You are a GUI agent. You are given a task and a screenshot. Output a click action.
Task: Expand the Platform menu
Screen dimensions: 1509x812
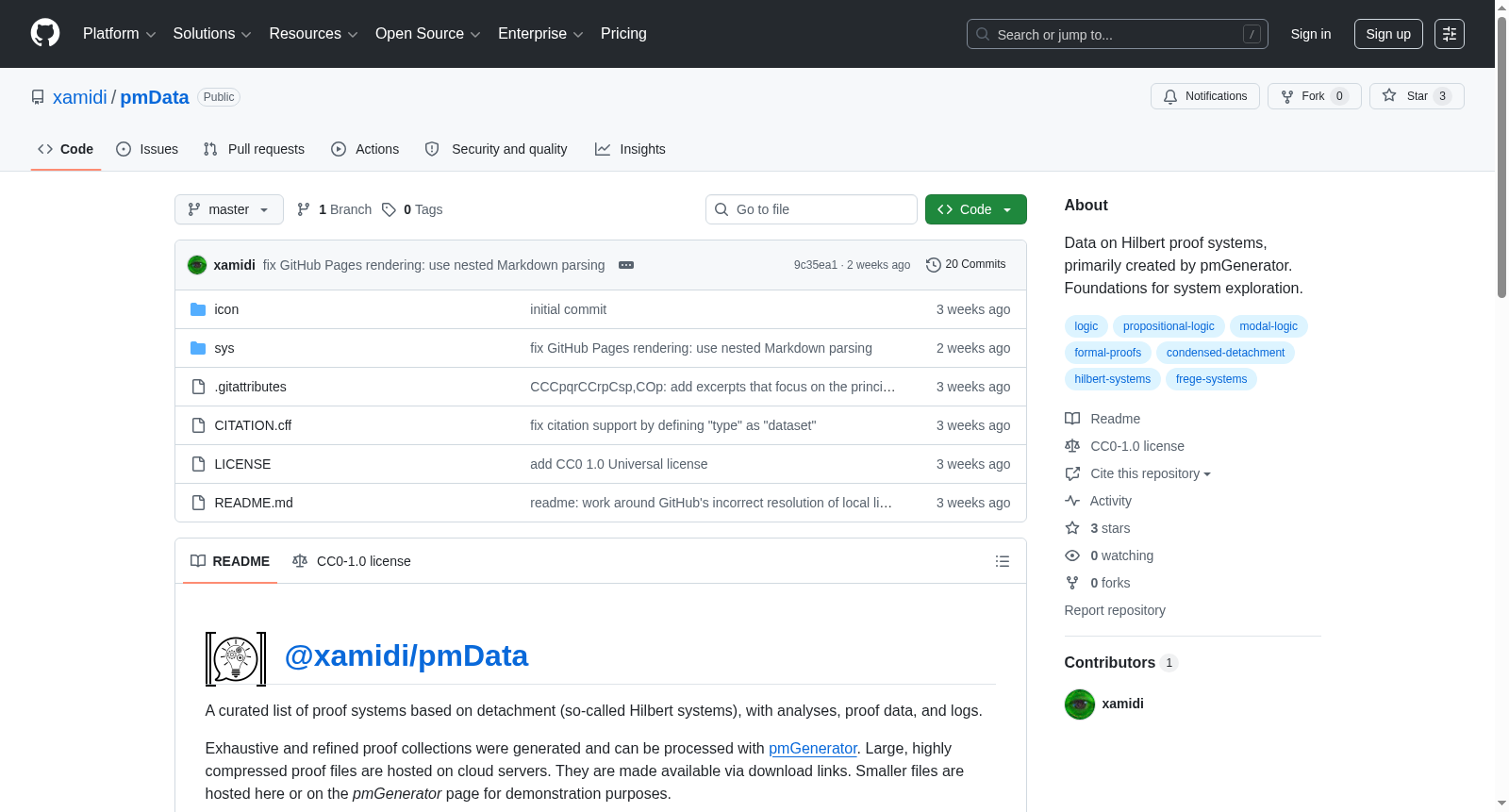click(x=120, y=34)
